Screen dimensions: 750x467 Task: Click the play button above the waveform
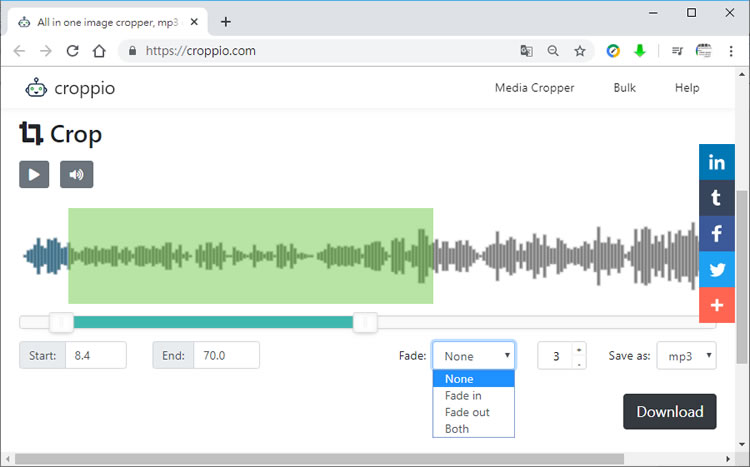click(34, 174)
